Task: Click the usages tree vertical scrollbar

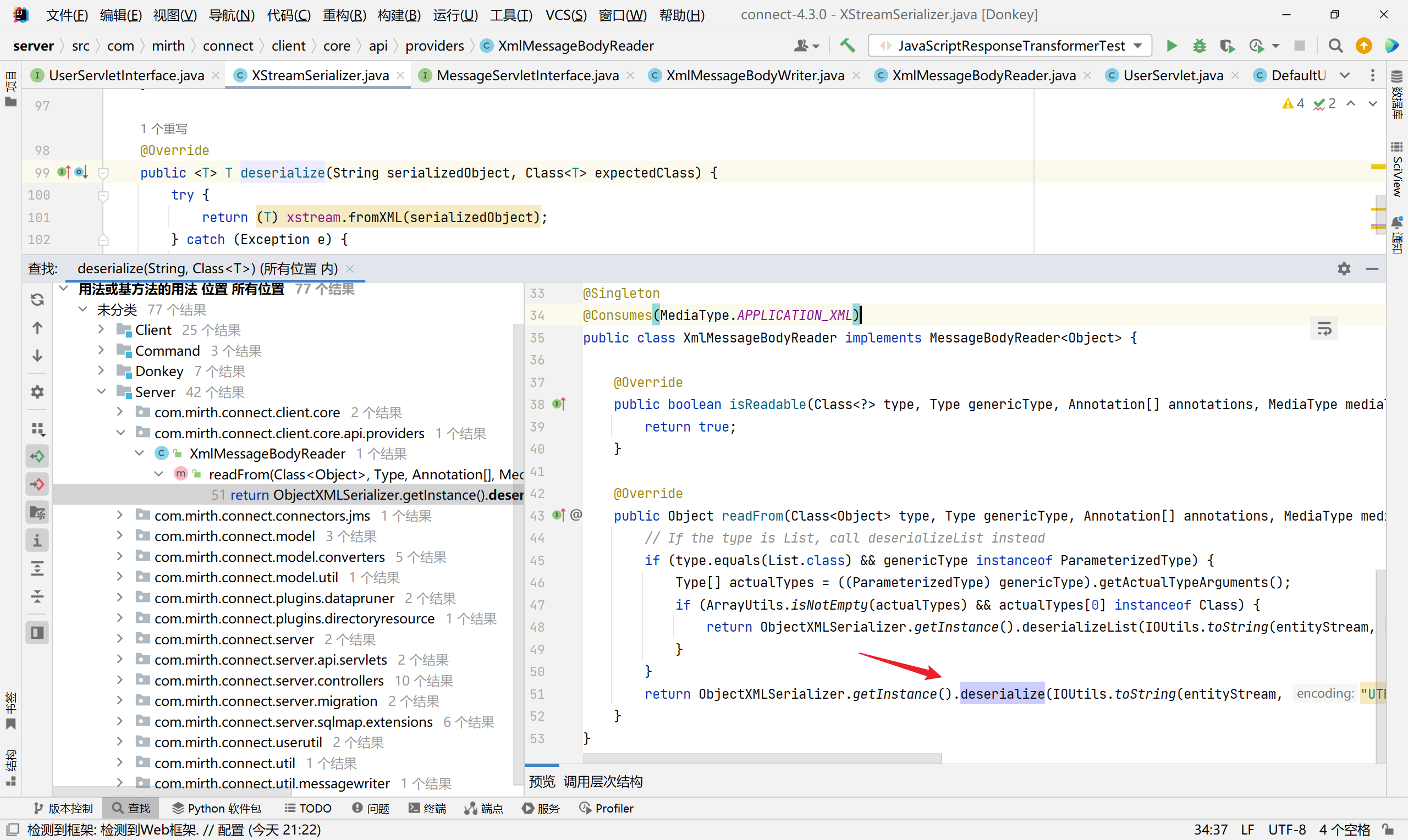Action: coord(518,555)
